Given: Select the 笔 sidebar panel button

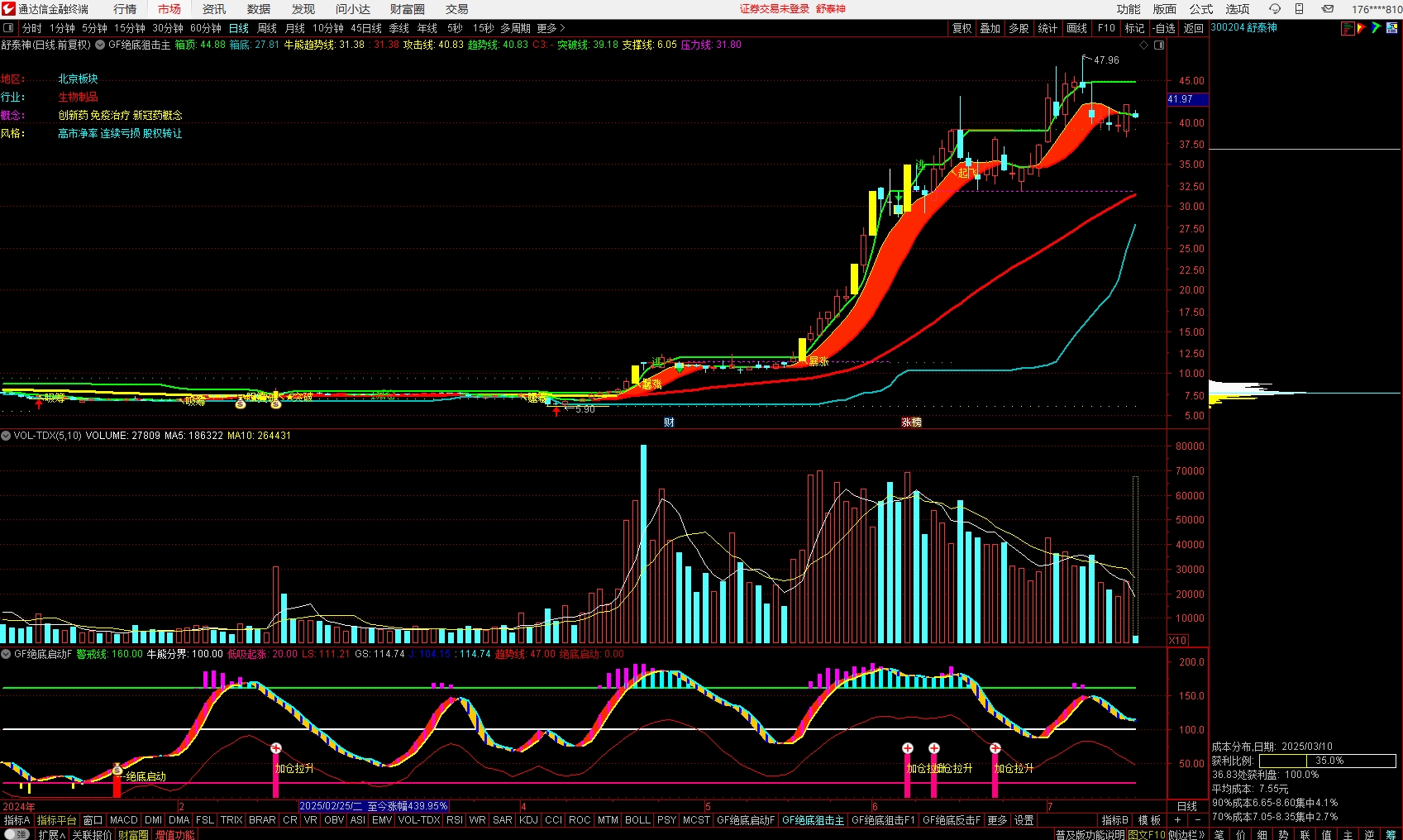Looking at the screenshot, I should pyautogui.click(x=1219, y=834).
